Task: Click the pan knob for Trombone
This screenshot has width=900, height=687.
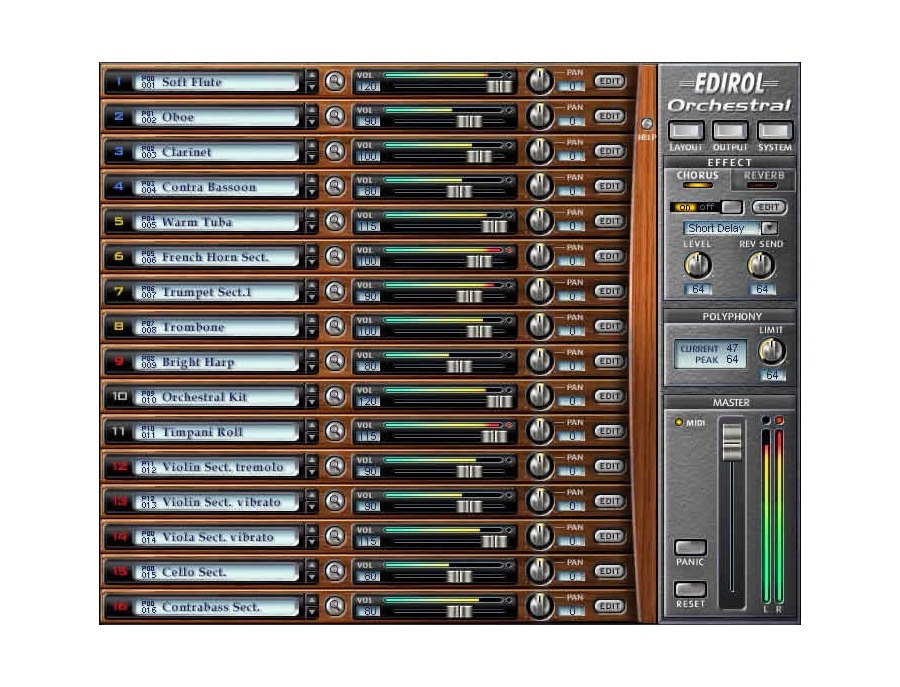Action: pos(540,327)
